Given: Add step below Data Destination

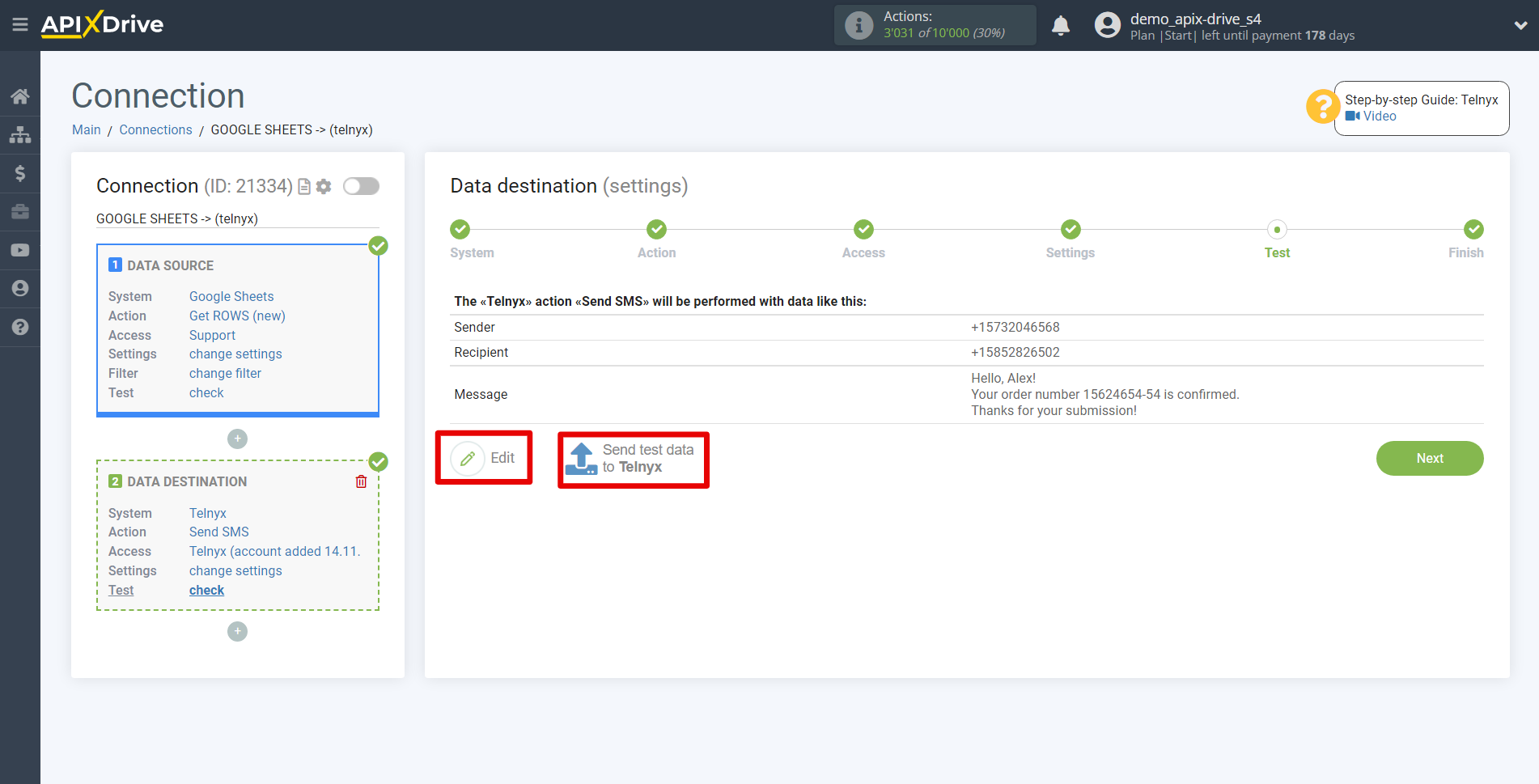Looking at the screenshot, I should (x=237, y=631).
